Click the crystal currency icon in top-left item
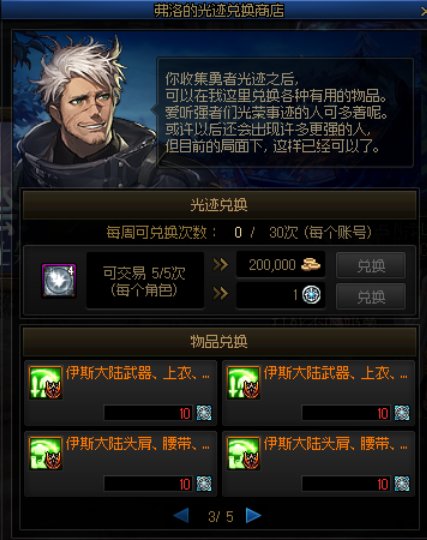Screen dimensions: 427x540 click(204, 413)
